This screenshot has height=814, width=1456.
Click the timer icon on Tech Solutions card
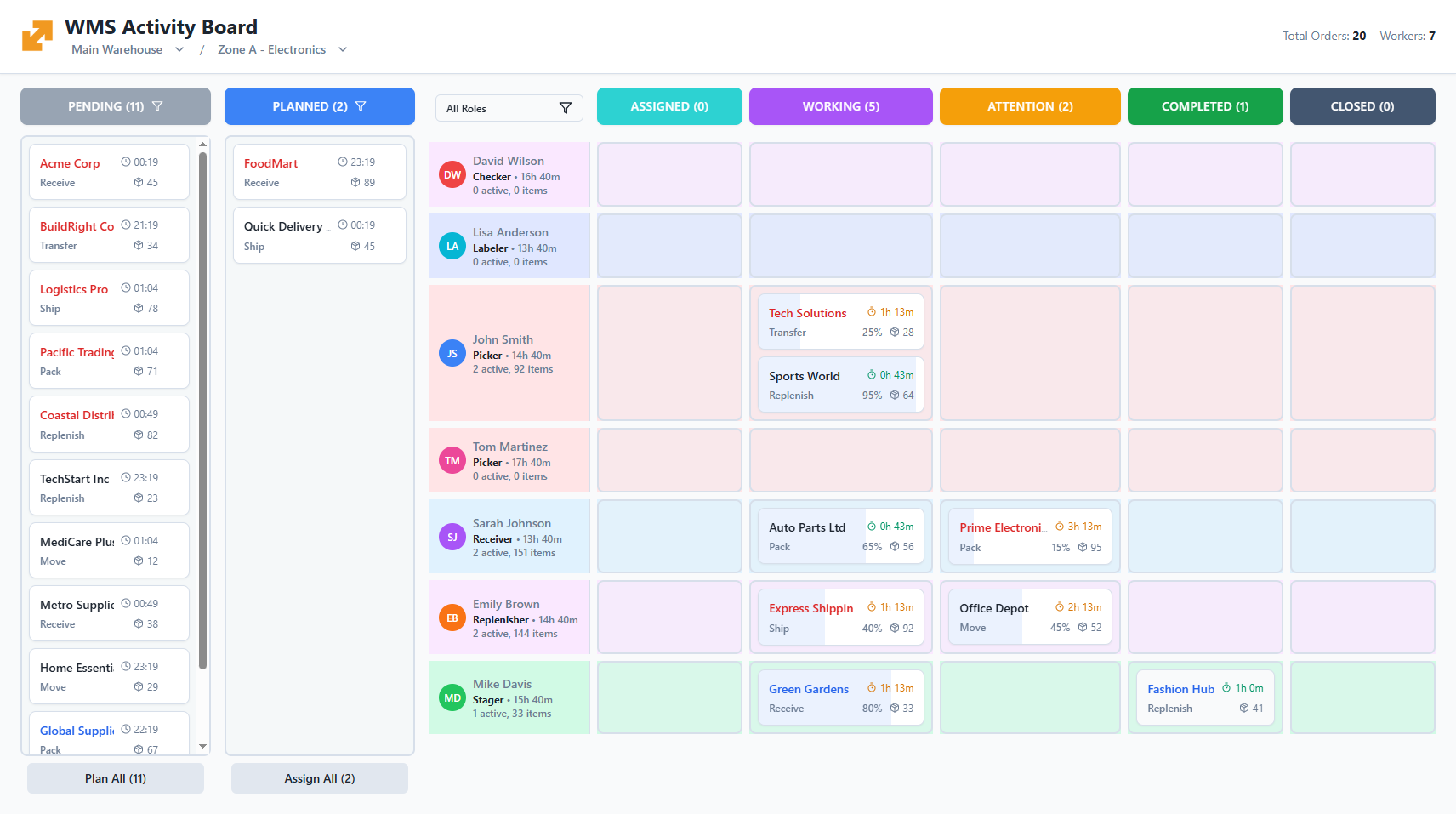(872, 312)
